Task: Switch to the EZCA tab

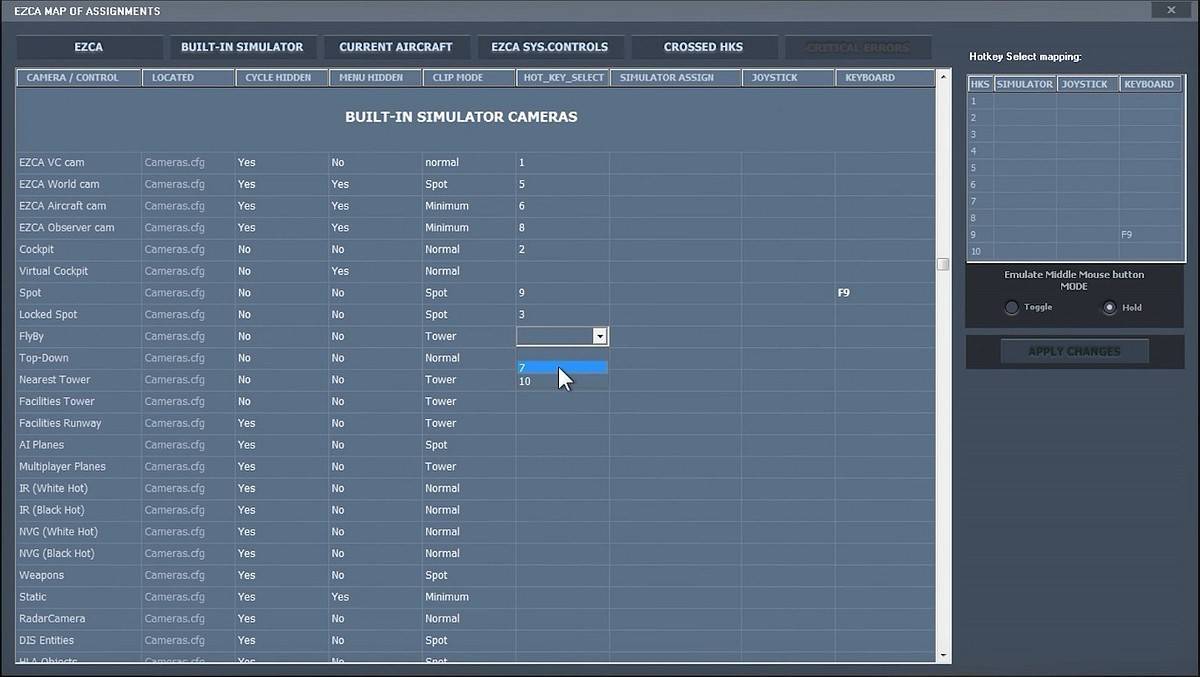Action: 89,47
